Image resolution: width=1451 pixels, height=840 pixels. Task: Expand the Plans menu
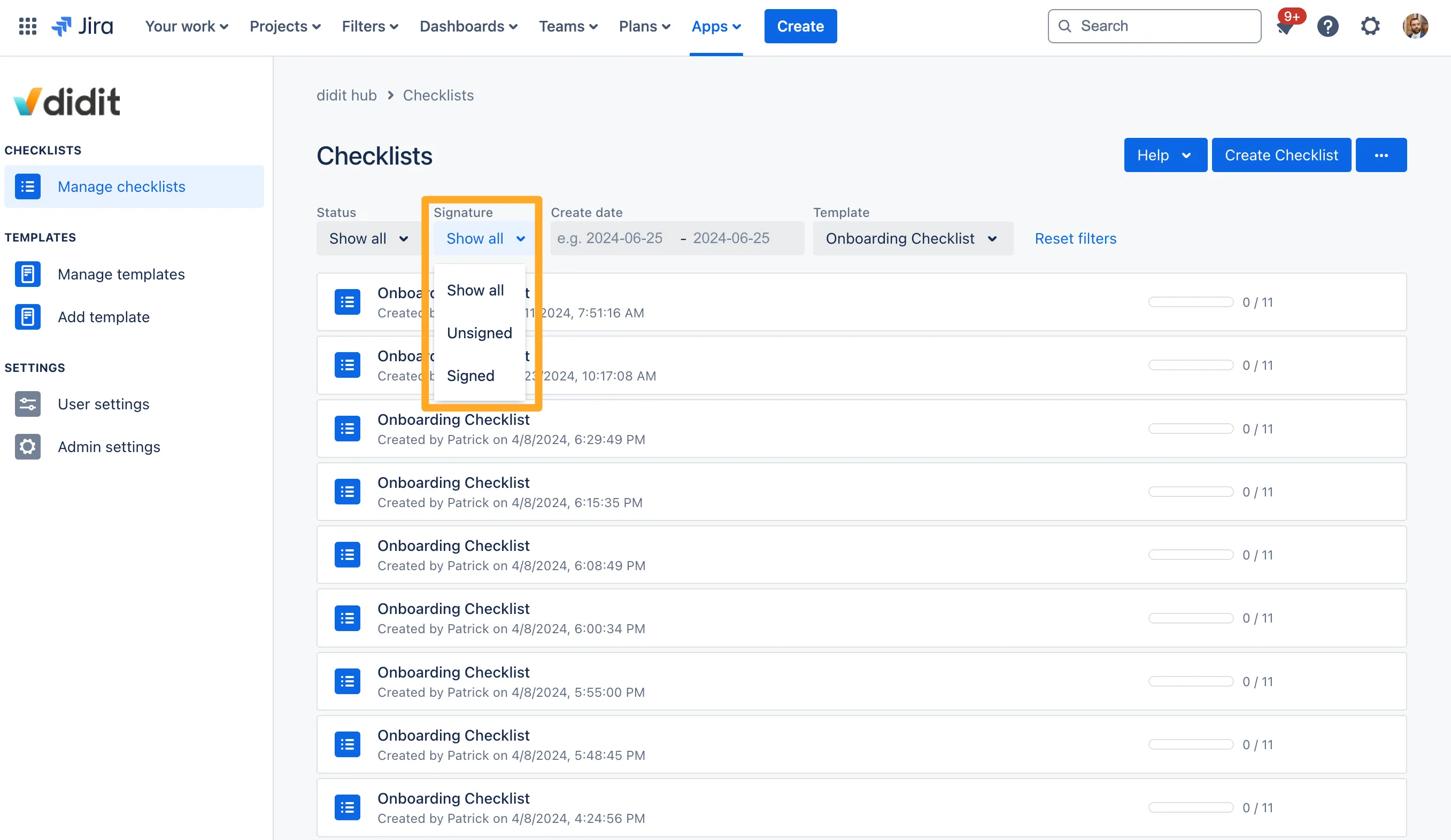[x=644, y=26]
